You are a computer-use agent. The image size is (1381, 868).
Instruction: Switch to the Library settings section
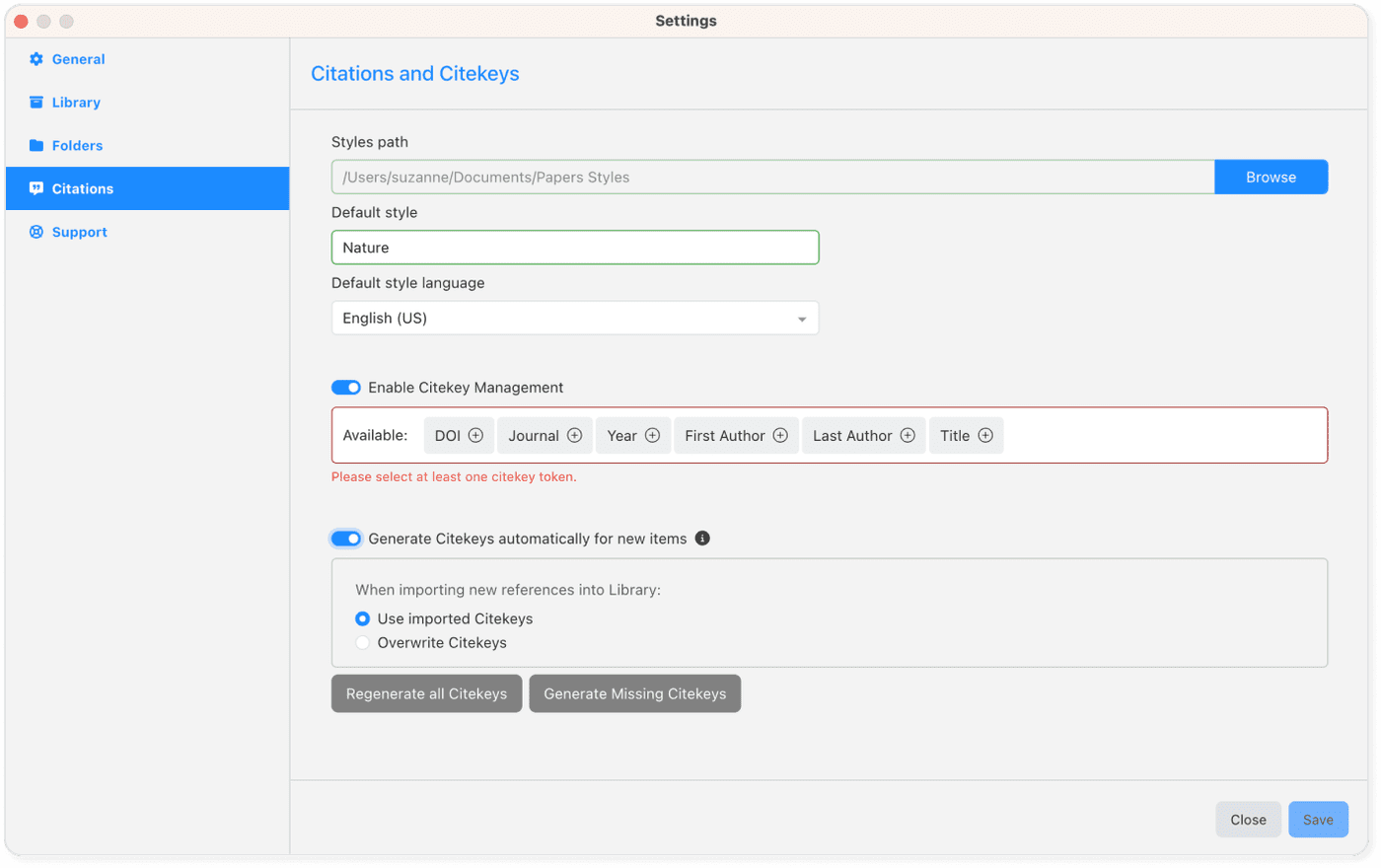coord(74,102)
